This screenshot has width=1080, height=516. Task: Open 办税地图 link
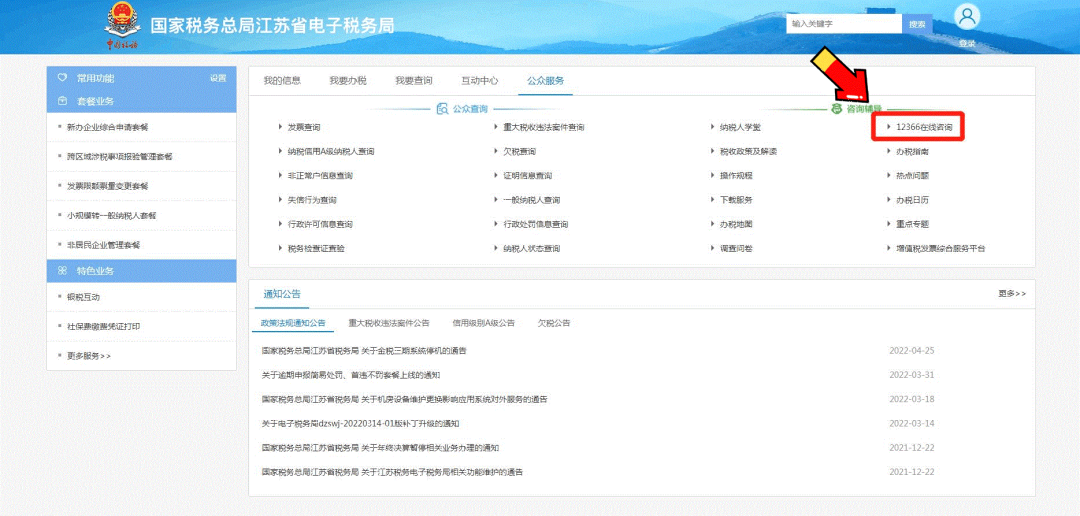(x=736, y=224)
